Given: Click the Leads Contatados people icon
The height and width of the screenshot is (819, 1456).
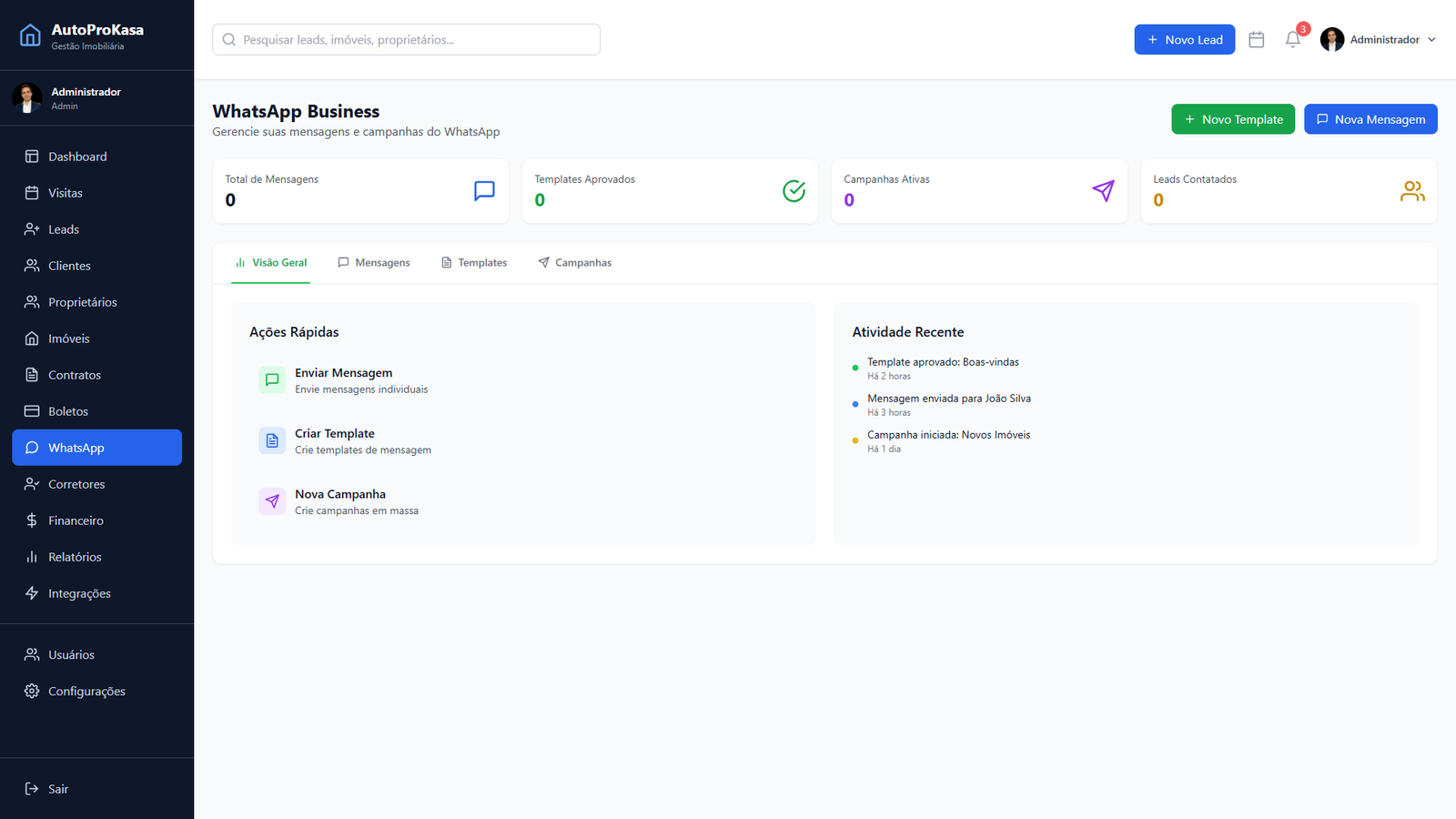Looking at the screenshot, I should (x=1412, y=191).
